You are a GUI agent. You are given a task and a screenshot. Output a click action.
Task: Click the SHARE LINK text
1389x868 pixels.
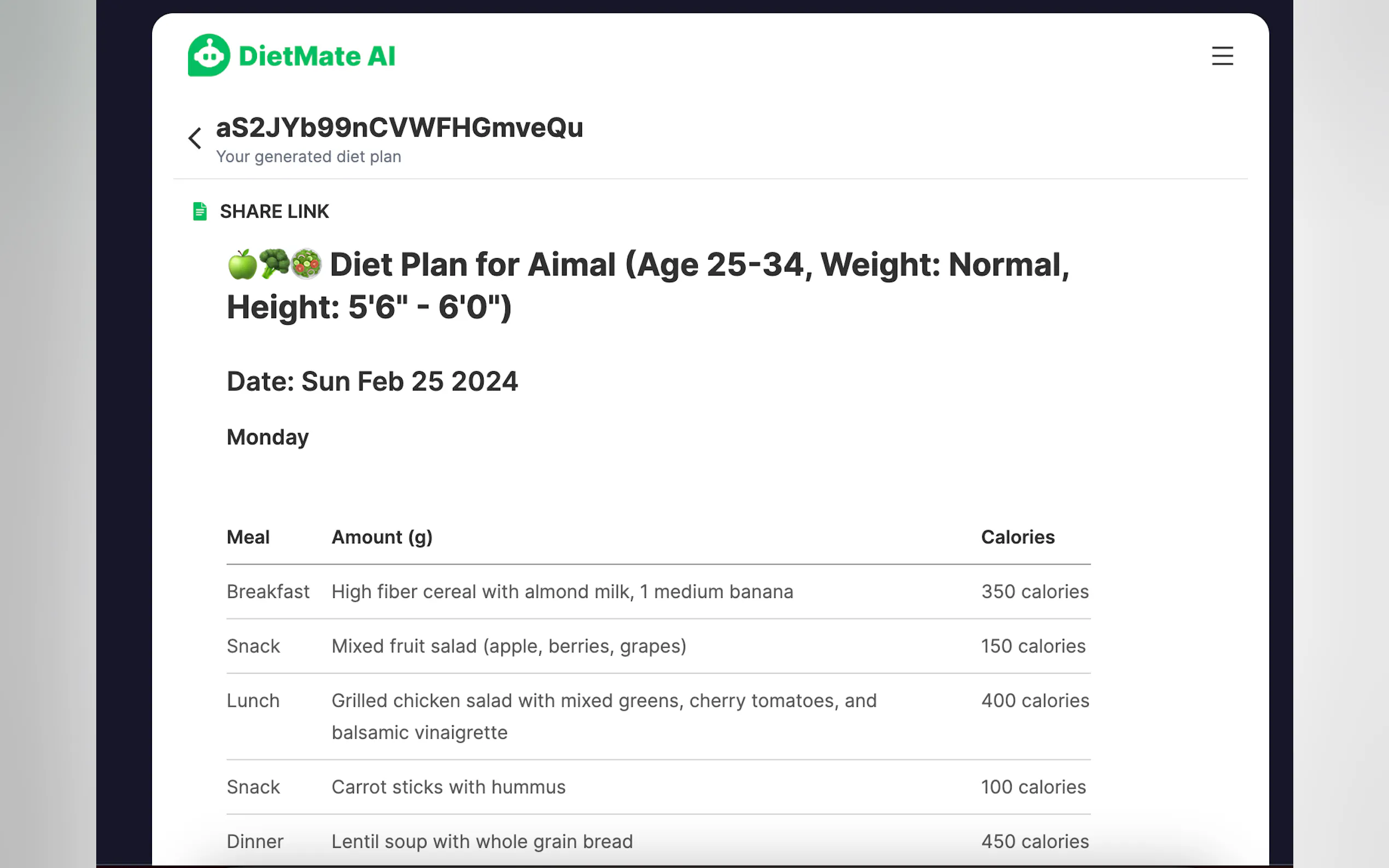pyautogui.click(x=274, y=211)
